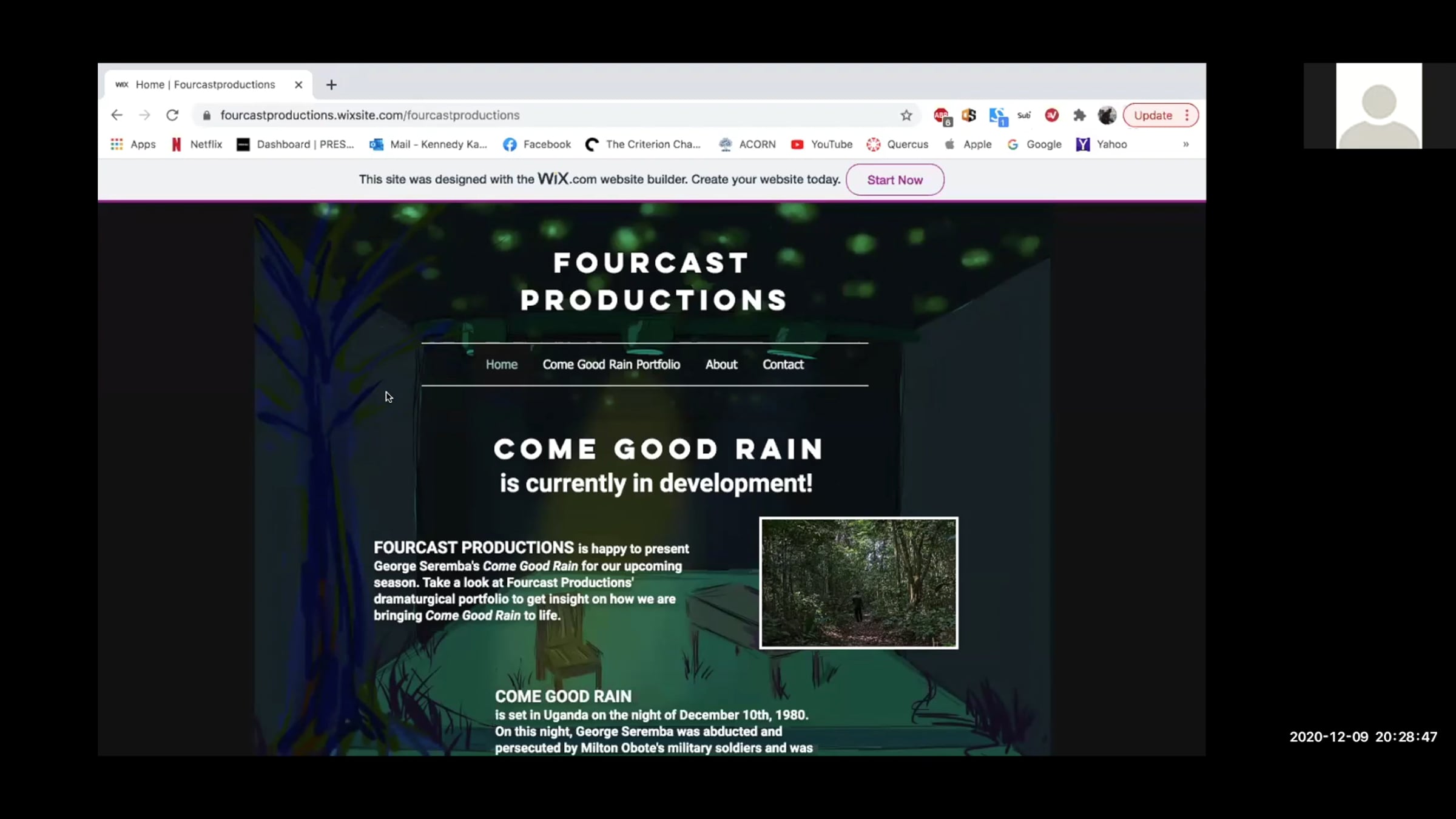Image resolution: width=1456 pixels, height=819 pixels.
Task: Open Chrome's three-dot menu
Action: click(1187, 115)
